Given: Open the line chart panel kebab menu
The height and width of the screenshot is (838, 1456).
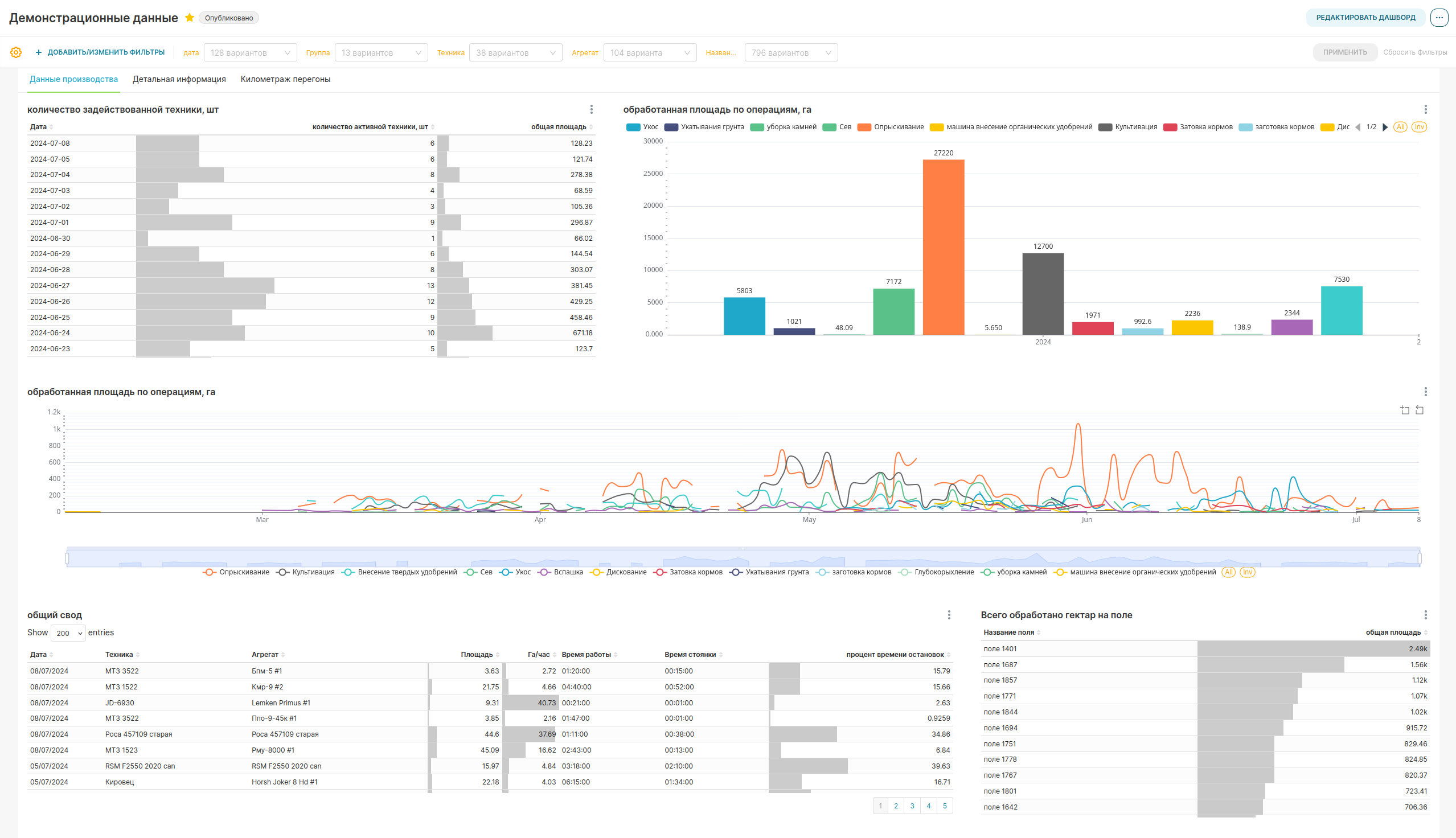Looking at the screenshot, I should tap(1425, 392).
